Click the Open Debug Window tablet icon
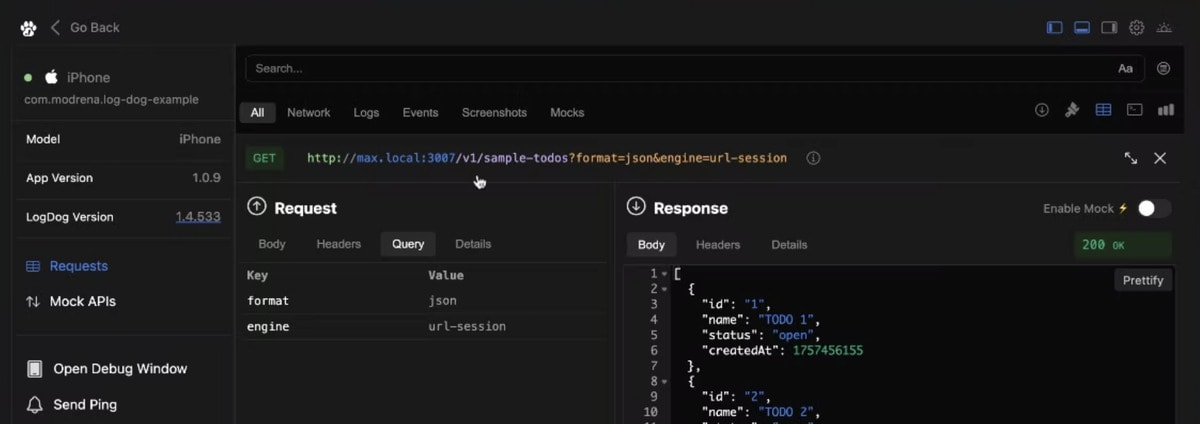The image size is (1200, 424). tap(35, 369)
